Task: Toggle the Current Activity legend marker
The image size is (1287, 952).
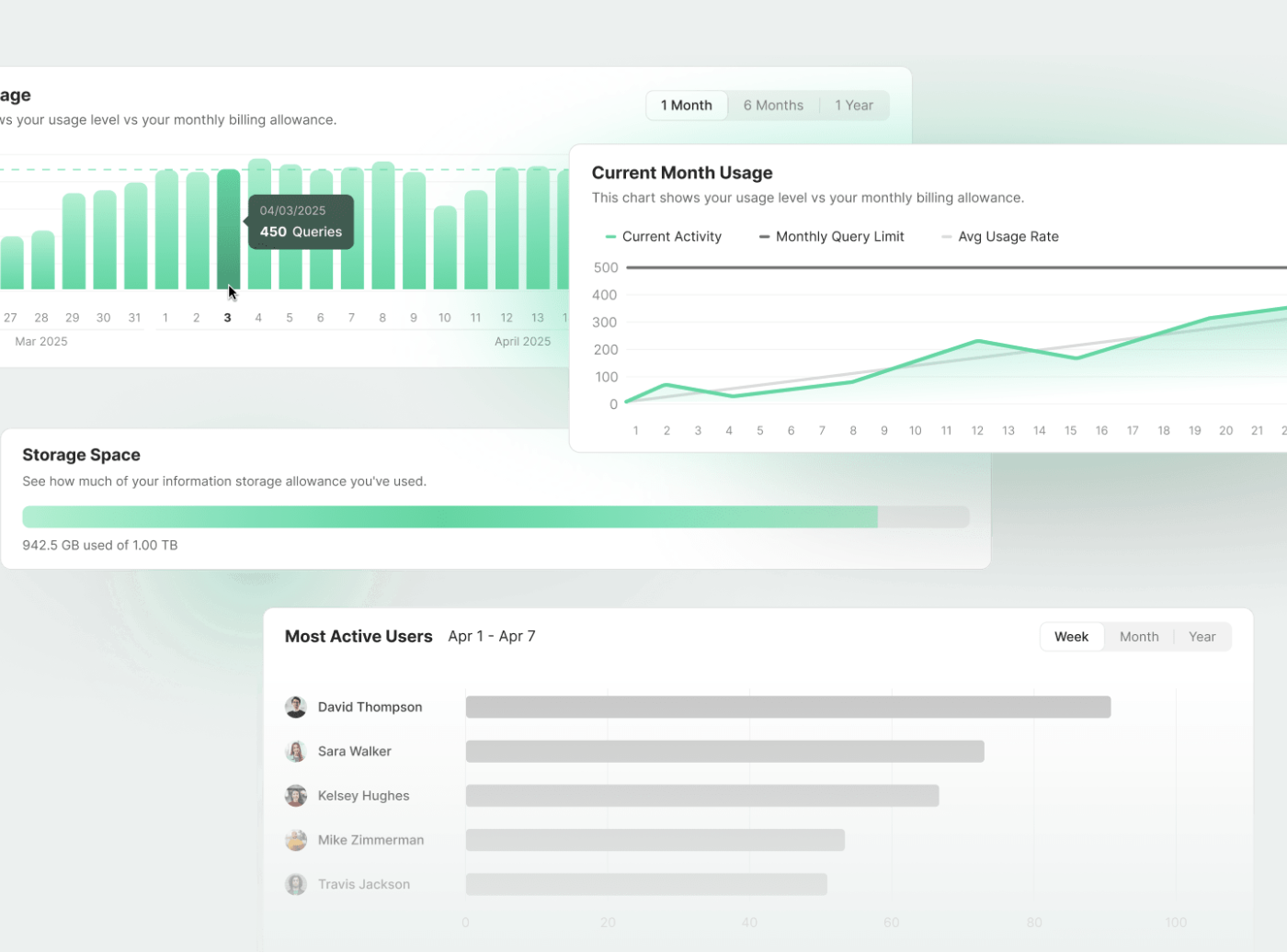Action: click(x=610, y=237)
